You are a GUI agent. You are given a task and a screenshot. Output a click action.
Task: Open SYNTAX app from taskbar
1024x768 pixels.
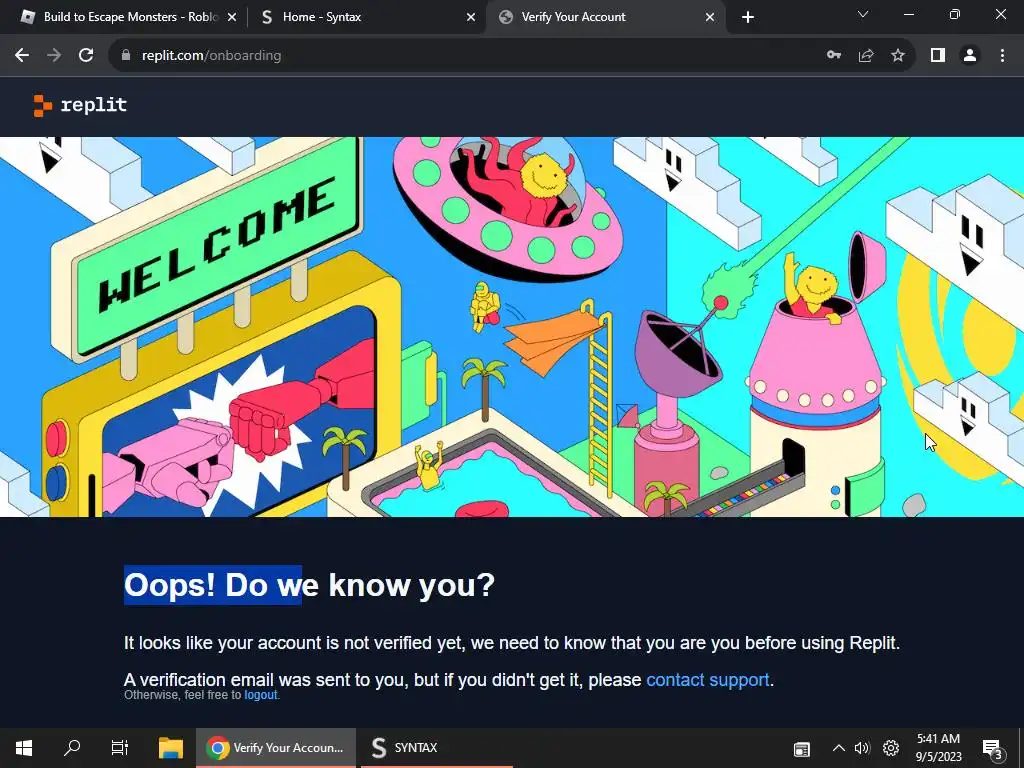[x=436, y=748]
